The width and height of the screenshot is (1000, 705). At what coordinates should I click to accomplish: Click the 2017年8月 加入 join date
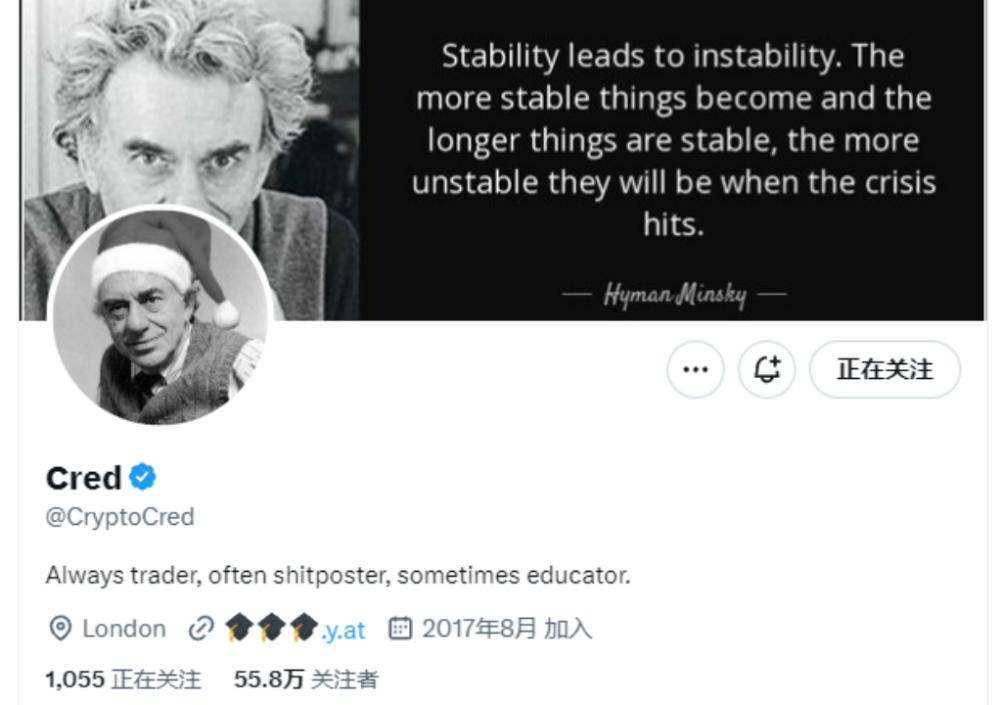[507, 629]
